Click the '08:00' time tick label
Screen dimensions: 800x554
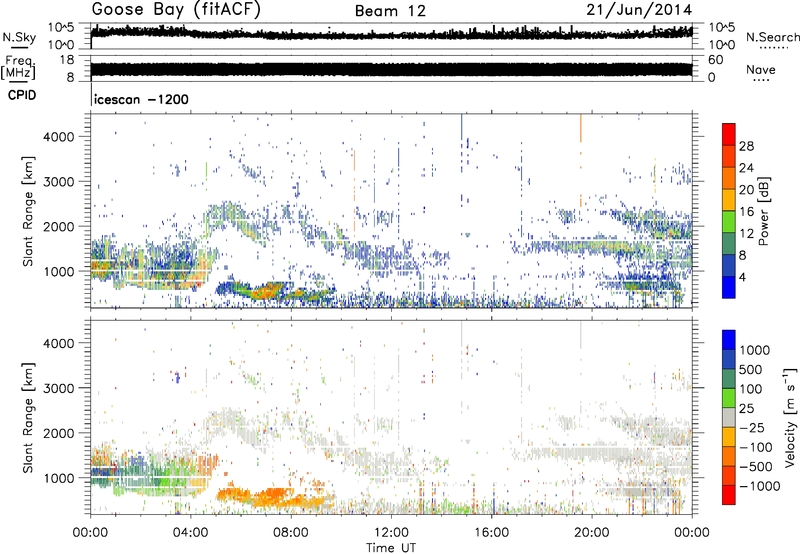[x=291, y=533]
